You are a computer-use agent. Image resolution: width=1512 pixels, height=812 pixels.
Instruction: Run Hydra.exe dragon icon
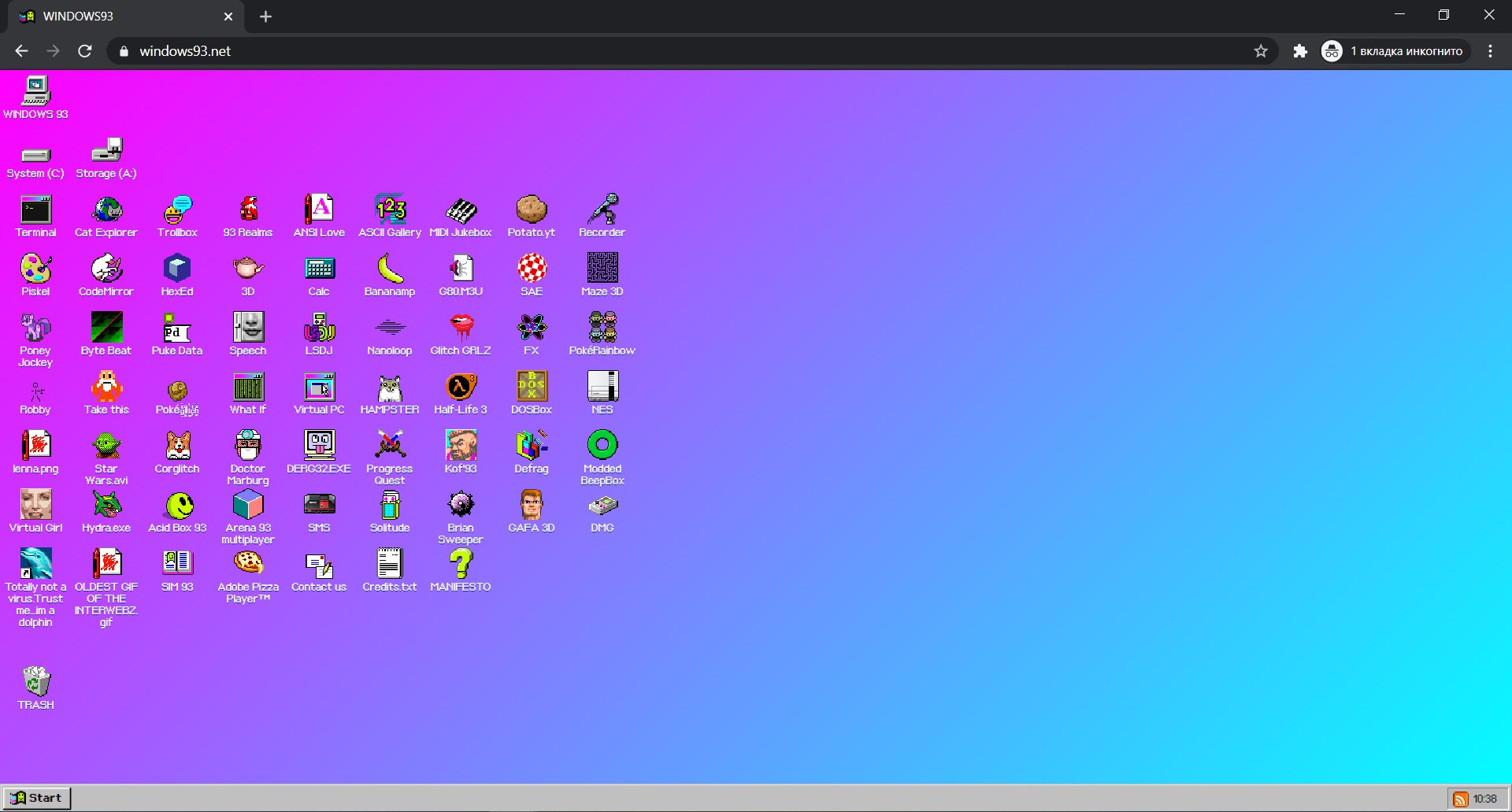(x=106, y=511)
